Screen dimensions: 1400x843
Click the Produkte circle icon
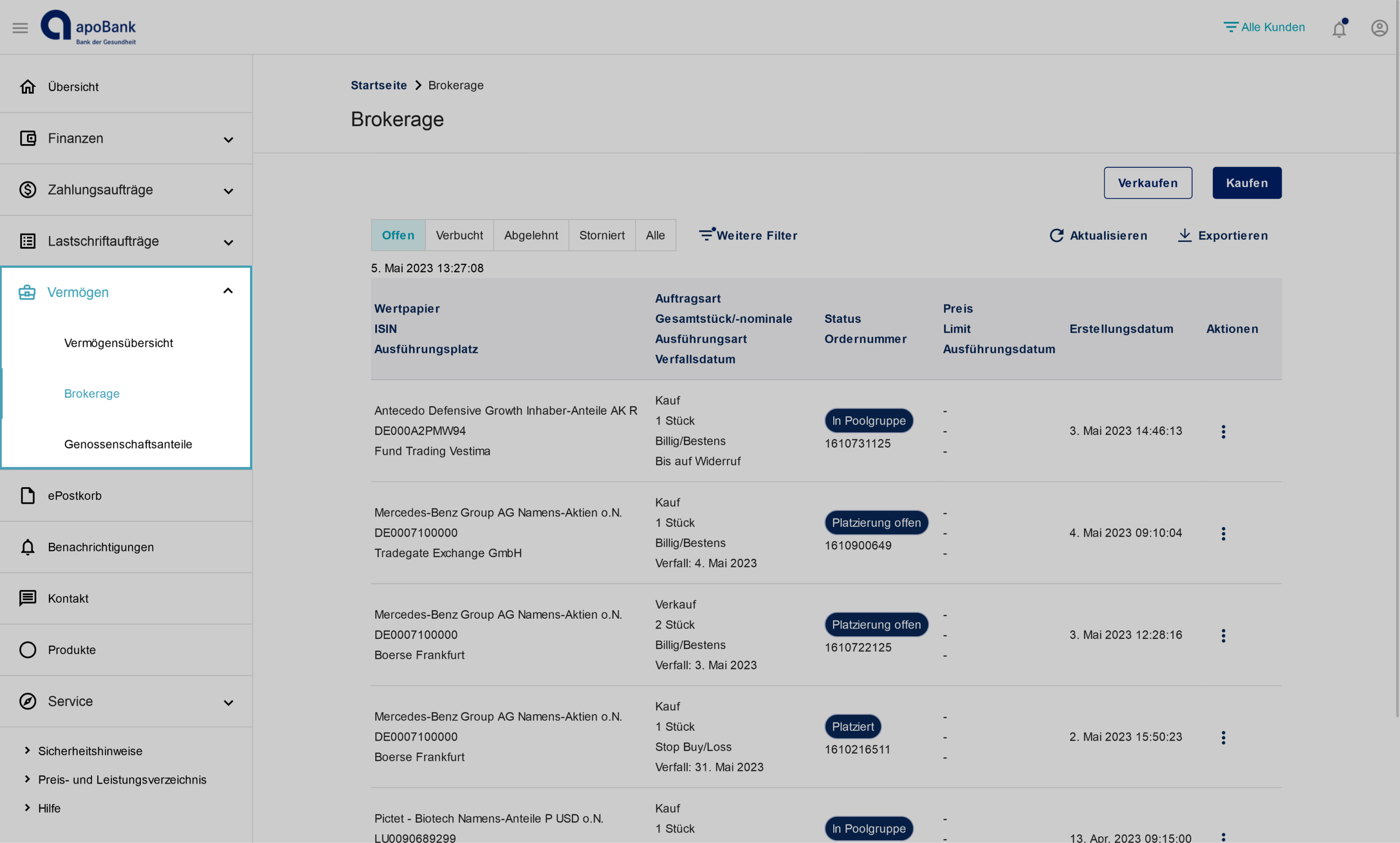[x=27, y=649]
